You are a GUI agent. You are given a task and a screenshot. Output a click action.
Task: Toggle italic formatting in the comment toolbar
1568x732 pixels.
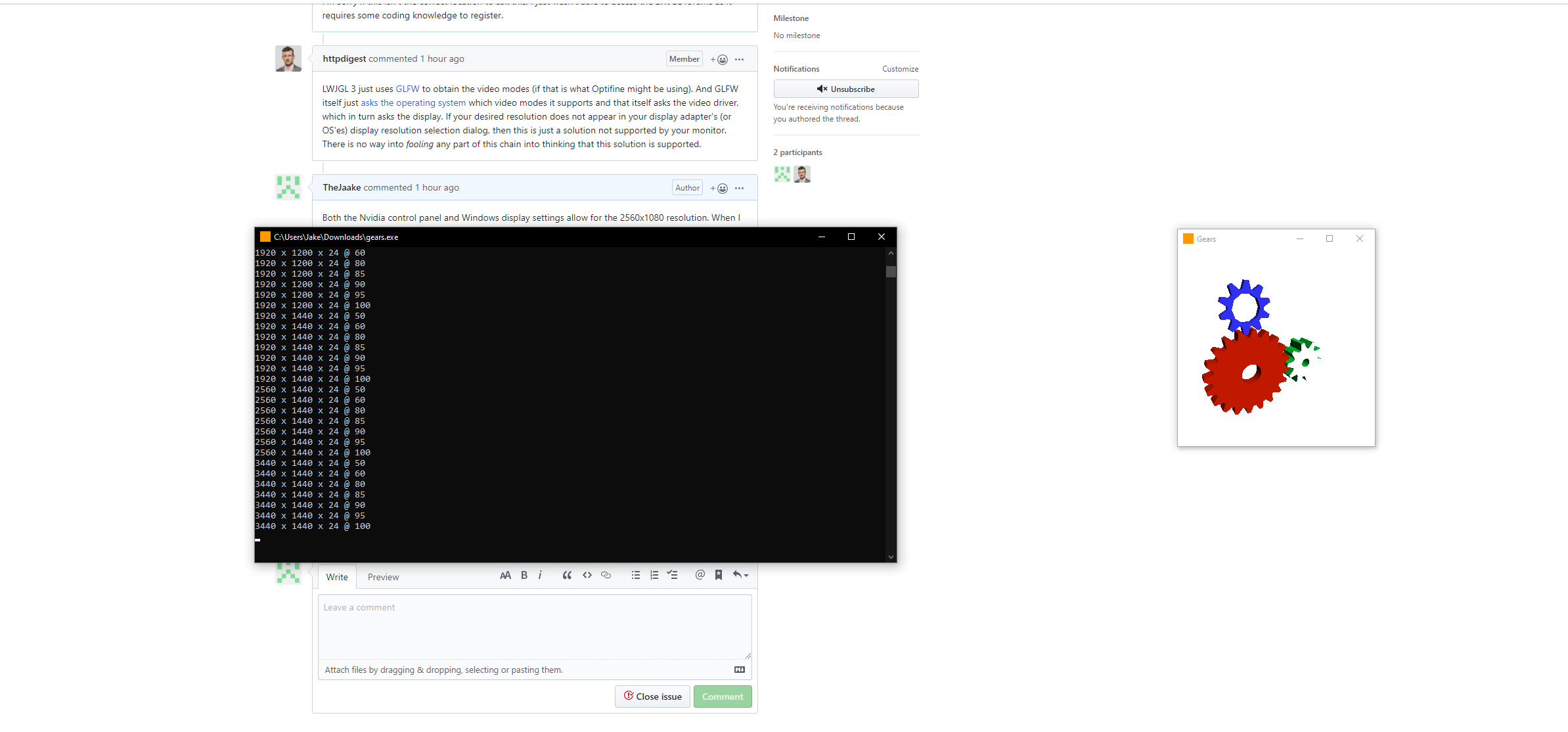click(540, 575)
